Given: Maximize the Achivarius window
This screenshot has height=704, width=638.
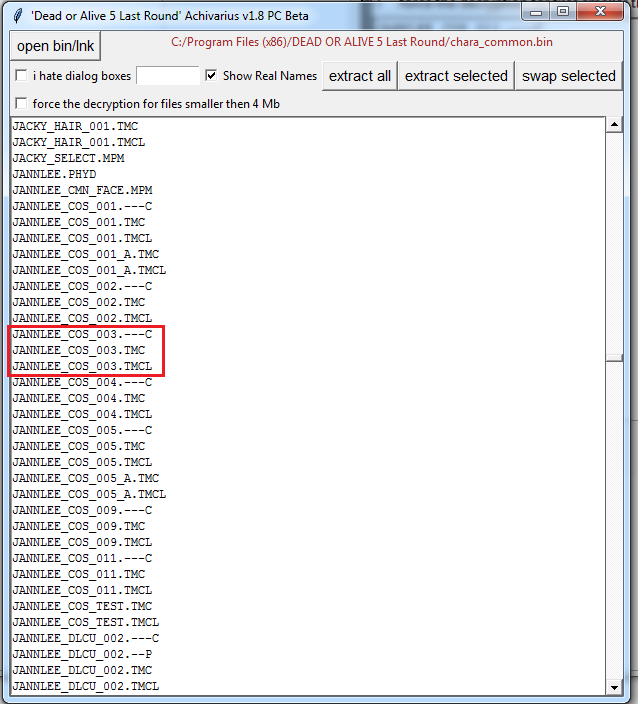Looking at the screenshot, I should pyautogui.click(x=563, y=12).
